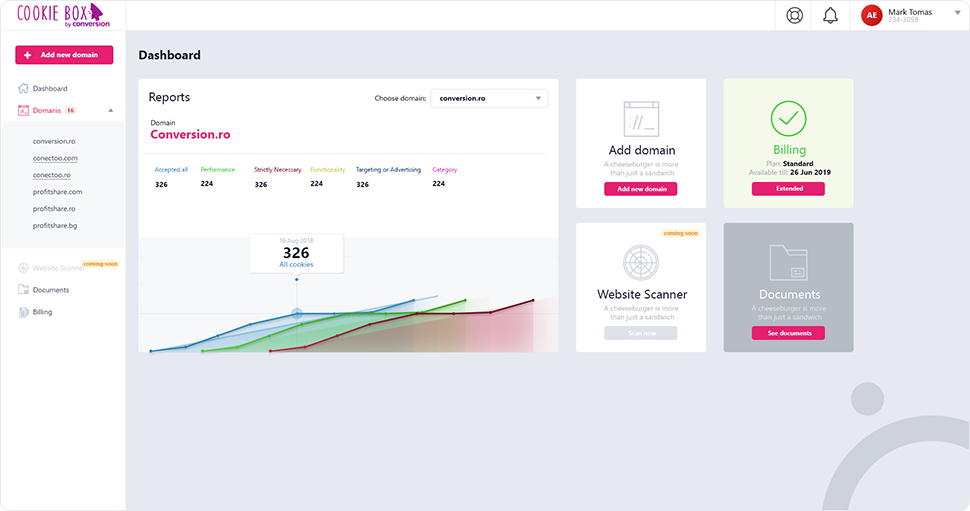Click coming soon badge on Website Scanner card
The image size is (970, 511).
point(680,233)
